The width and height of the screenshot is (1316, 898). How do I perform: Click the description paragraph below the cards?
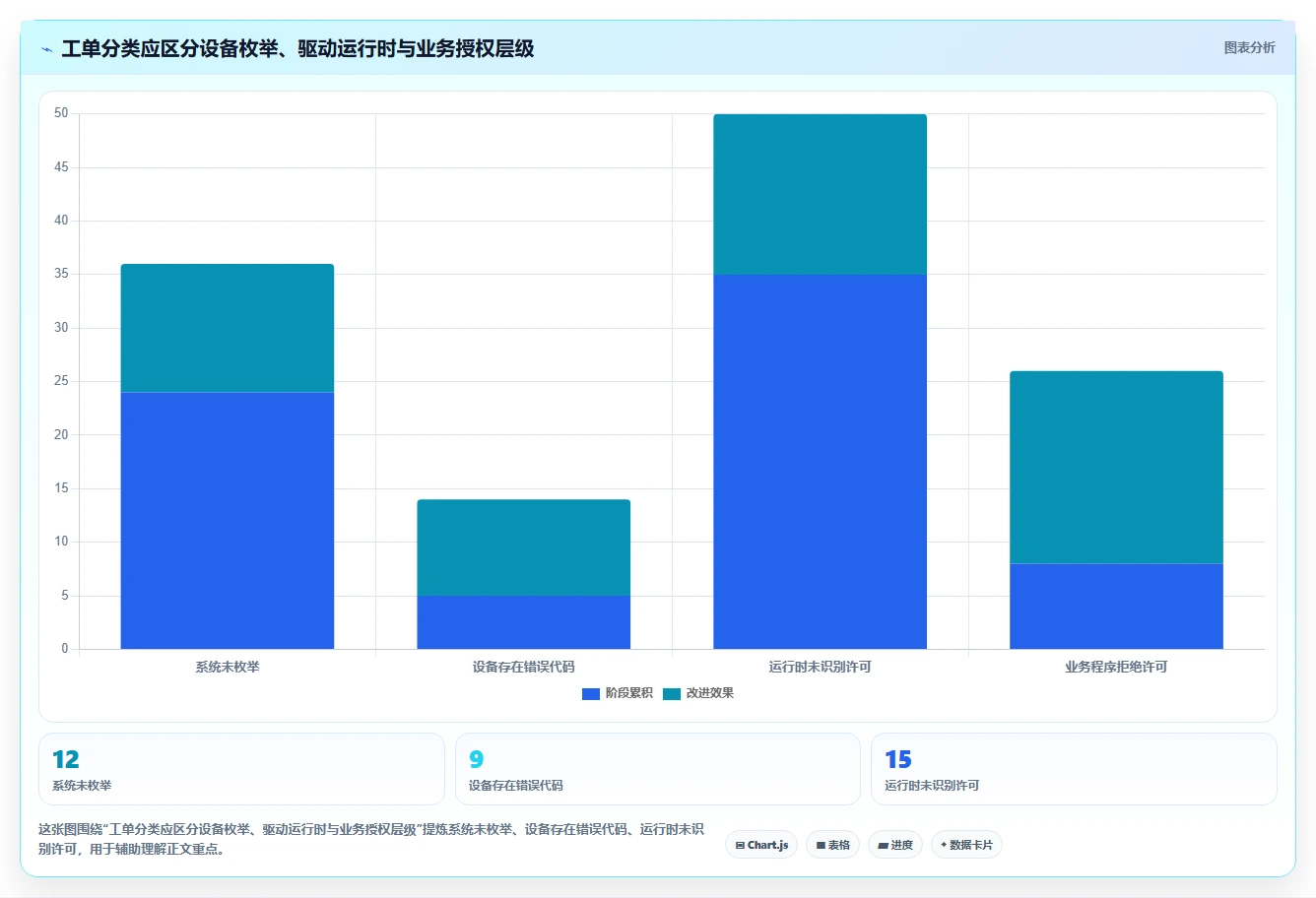click(371, 839)
